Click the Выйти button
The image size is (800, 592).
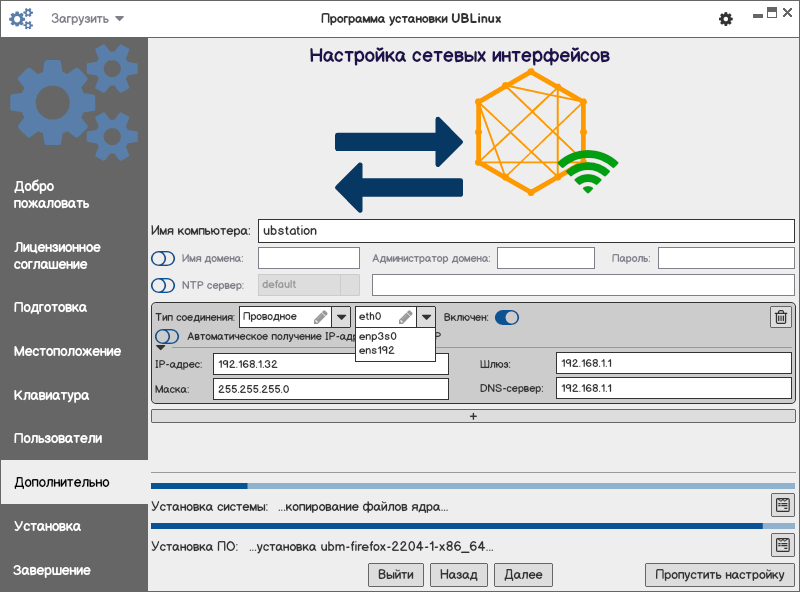396,575
